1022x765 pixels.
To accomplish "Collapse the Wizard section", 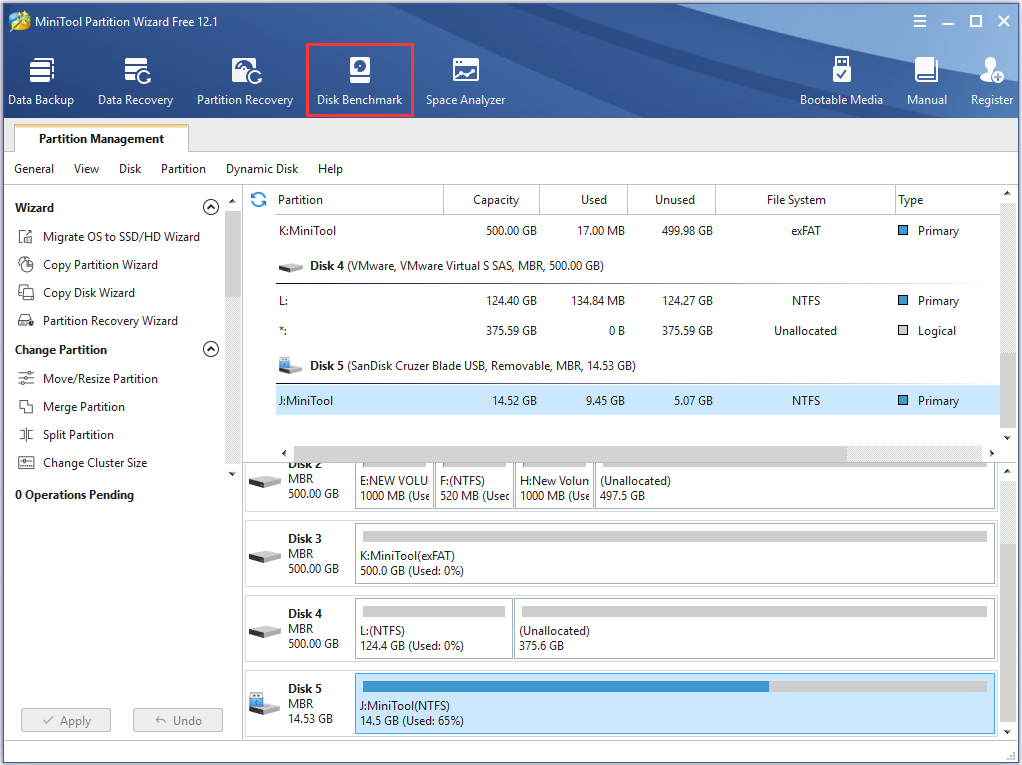I will [x=211, y=207].
